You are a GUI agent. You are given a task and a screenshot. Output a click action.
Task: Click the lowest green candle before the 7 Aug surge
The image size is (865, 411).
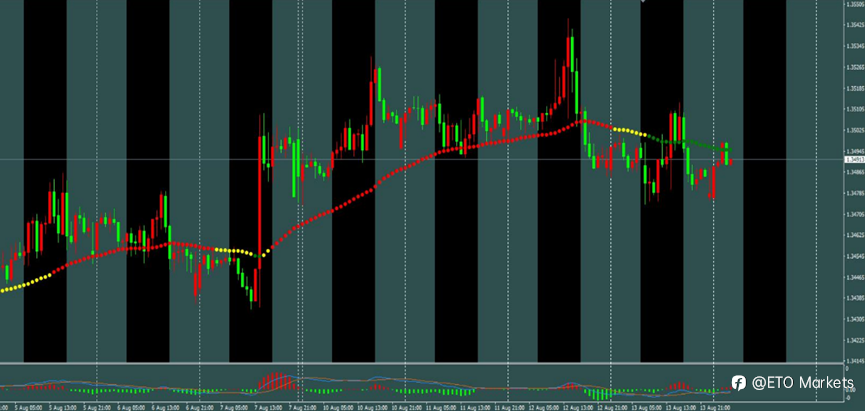click(x=251, y=297)
